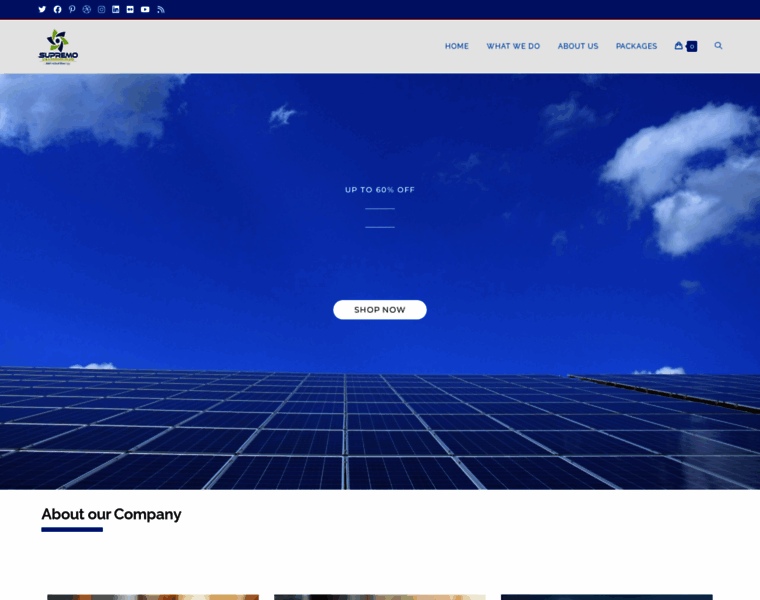Click the Facebook icon in top bar

tap(57, 9)
